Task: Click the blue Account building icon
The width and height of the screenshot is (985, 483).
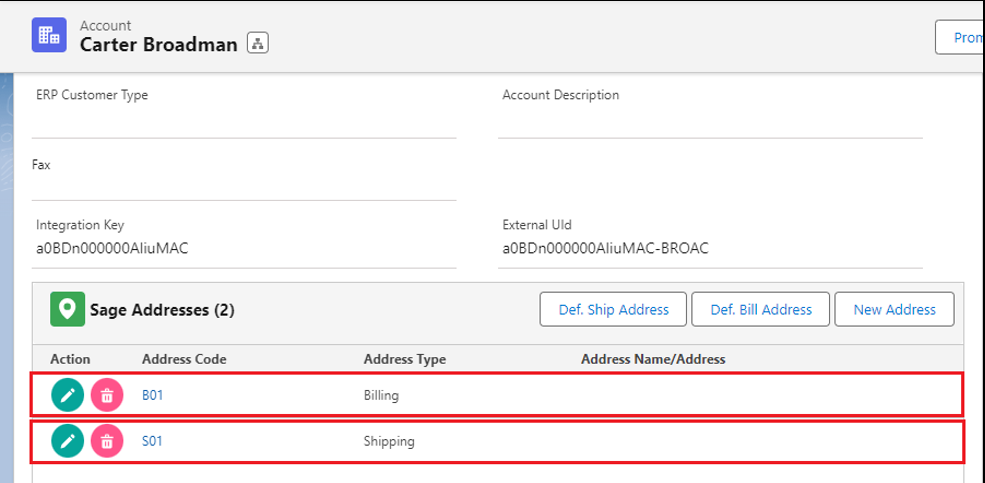Action: 48,35
